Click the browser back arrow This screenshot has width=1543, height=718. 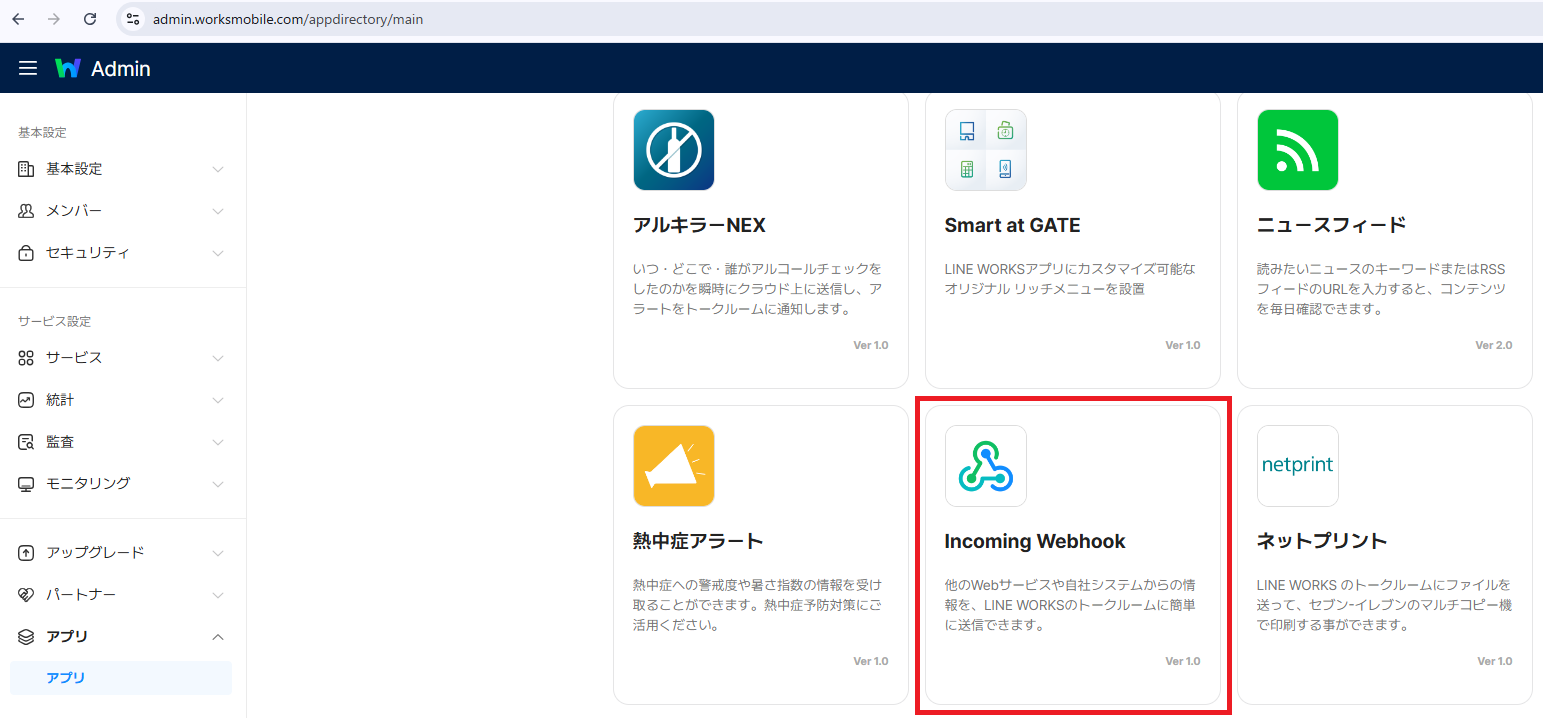(18, 19)
